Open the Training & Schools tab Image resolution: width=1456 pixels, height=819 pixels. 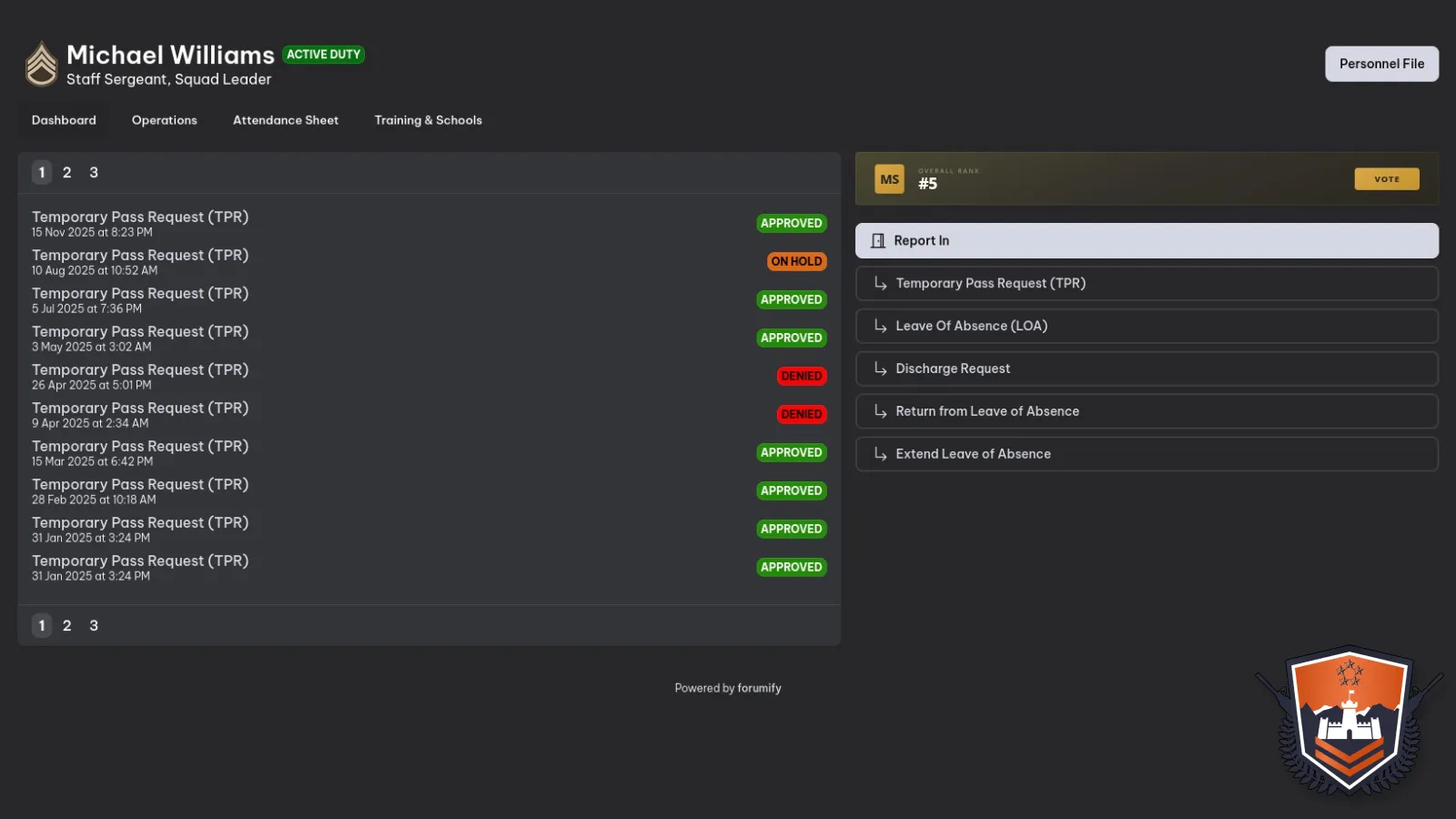coord(428,120)
